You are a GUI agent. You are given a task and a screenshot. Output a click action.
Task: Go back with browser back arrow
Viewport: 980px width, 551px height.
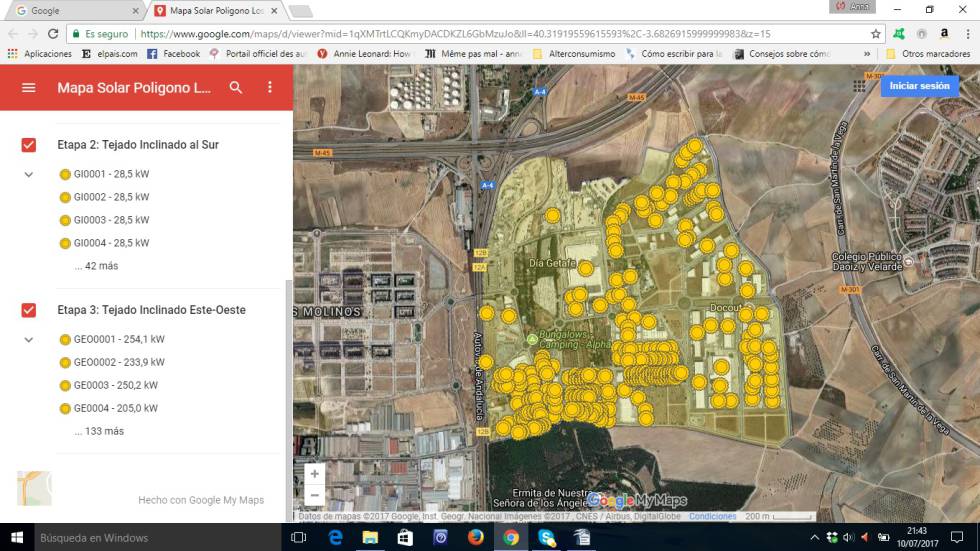coord(14,34)
